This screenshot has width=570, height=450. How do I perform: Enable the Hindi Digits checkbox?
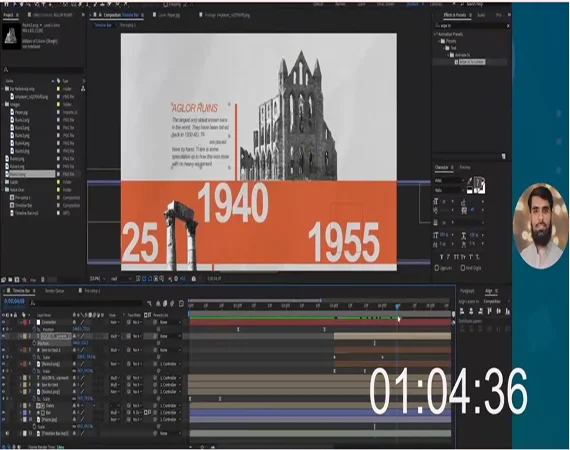click(x=463, y=268)
